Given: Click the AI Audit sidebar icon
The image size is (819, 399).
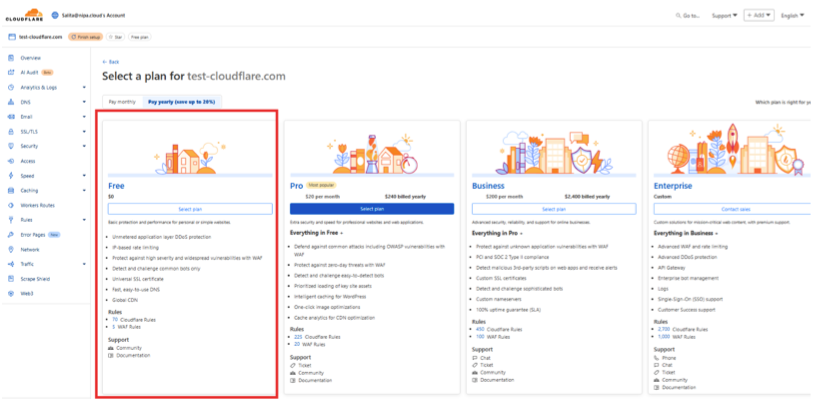Looking at the screenshot, I should click(x=10, y=73).
